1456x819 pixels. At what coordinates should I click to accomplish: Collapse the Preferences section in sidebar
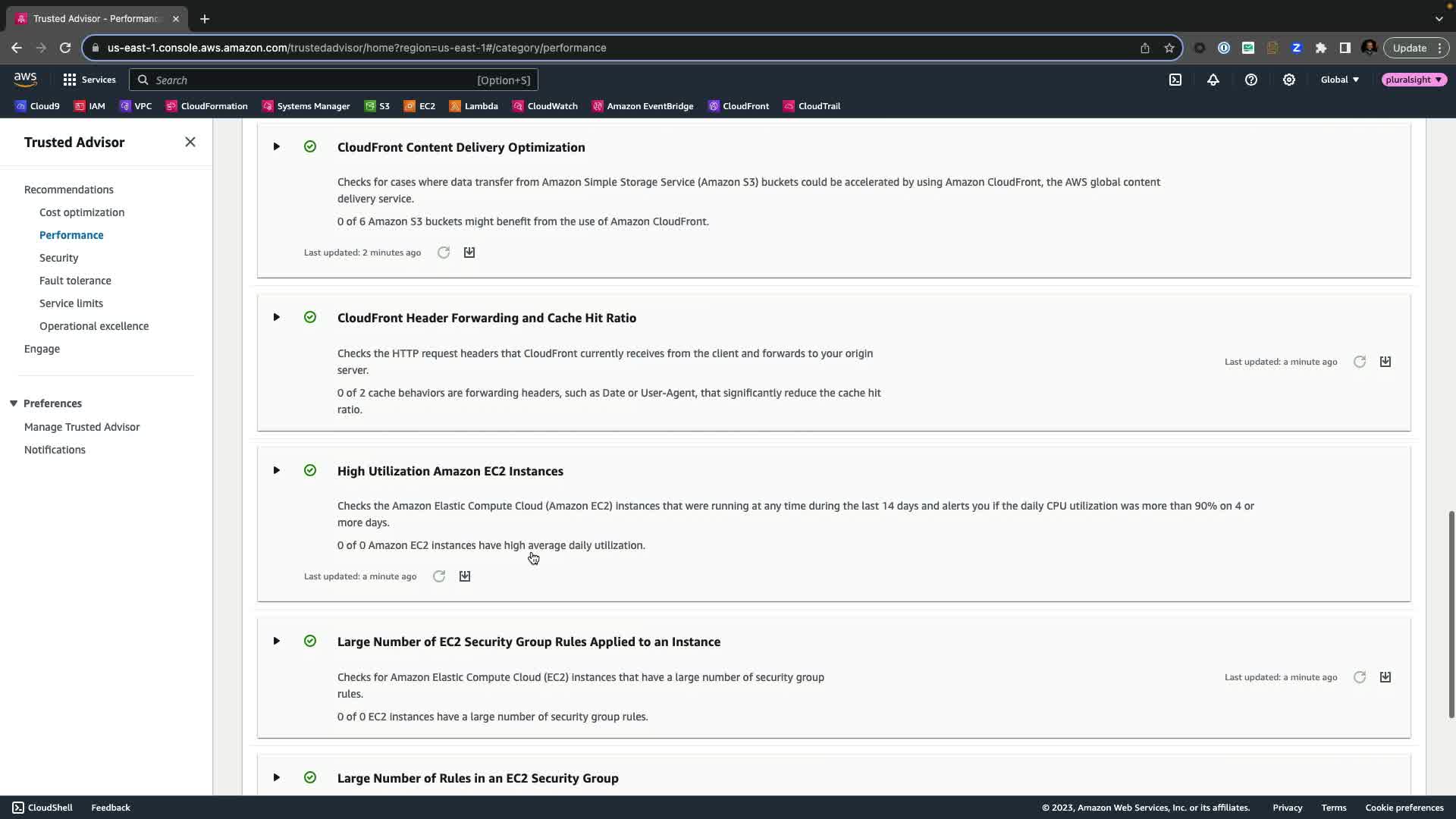point(14,403)
